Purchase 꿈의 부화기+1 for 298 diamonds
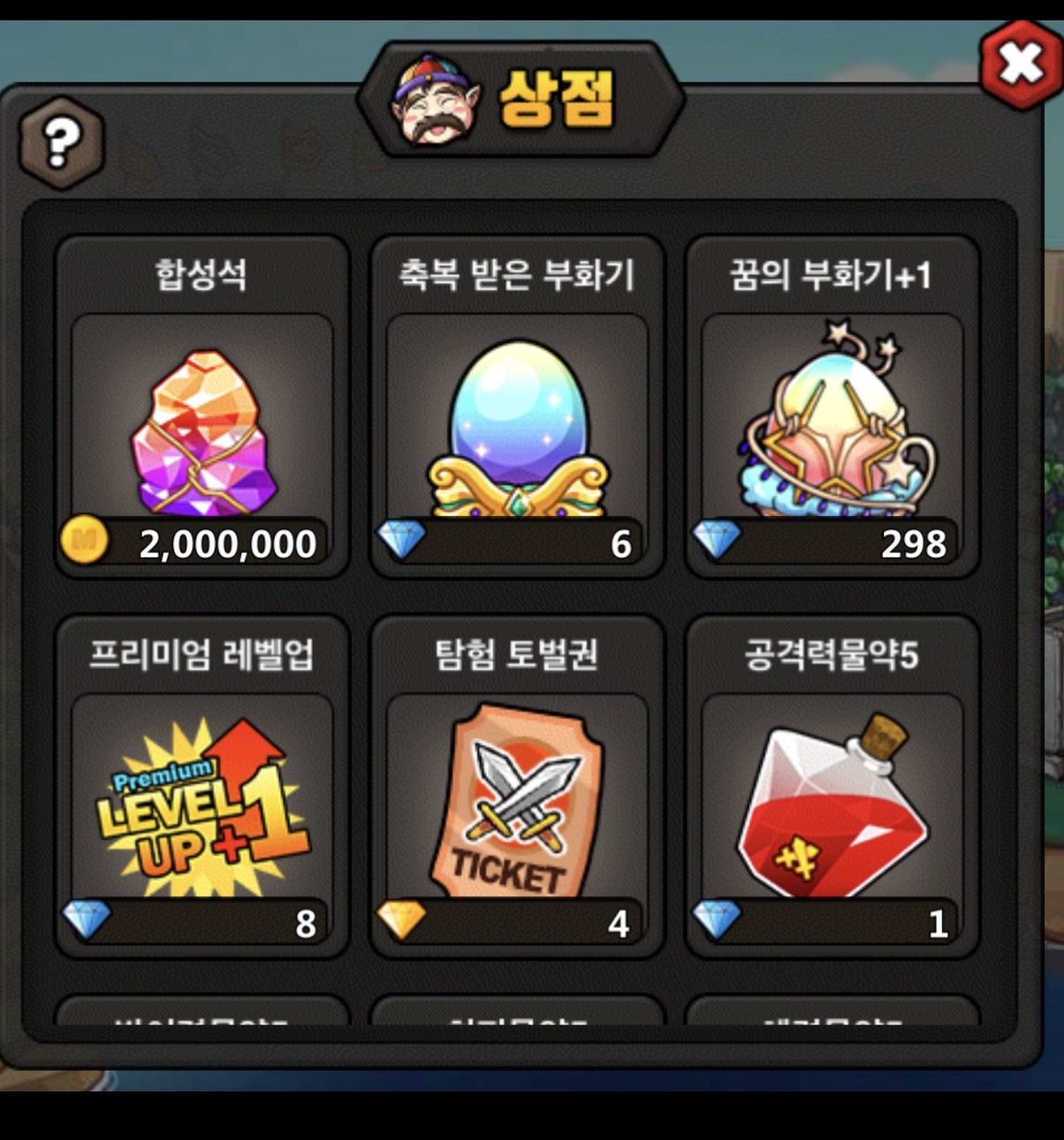 [825, 542]
